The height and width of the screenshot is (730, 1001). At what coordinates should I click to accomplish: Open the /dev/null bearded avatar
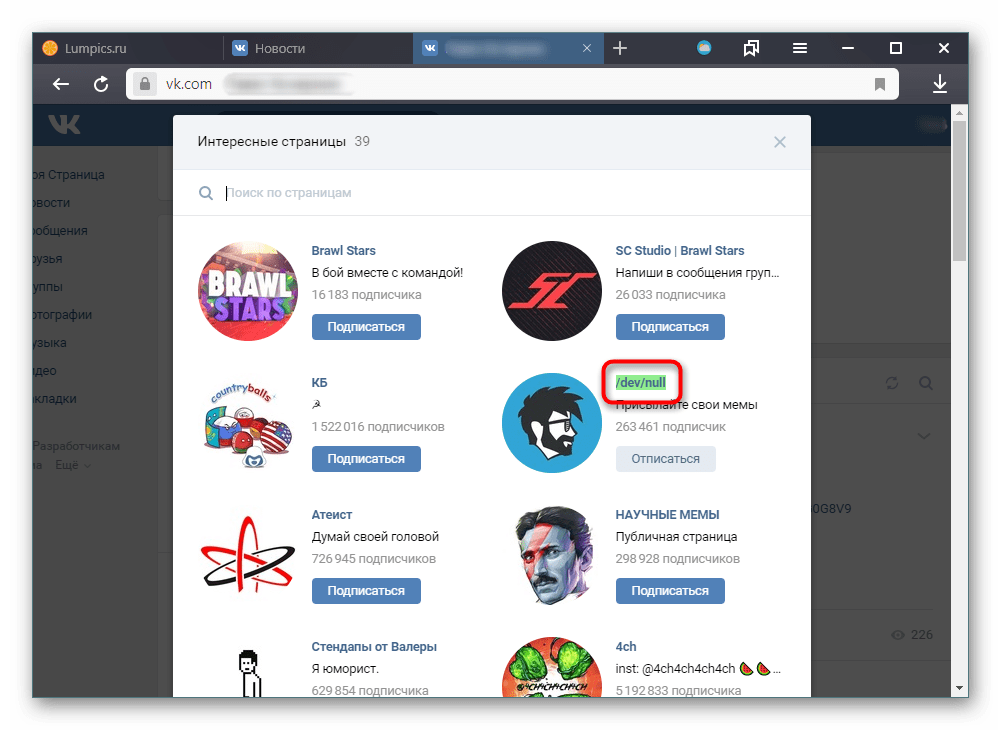[552, 423]
